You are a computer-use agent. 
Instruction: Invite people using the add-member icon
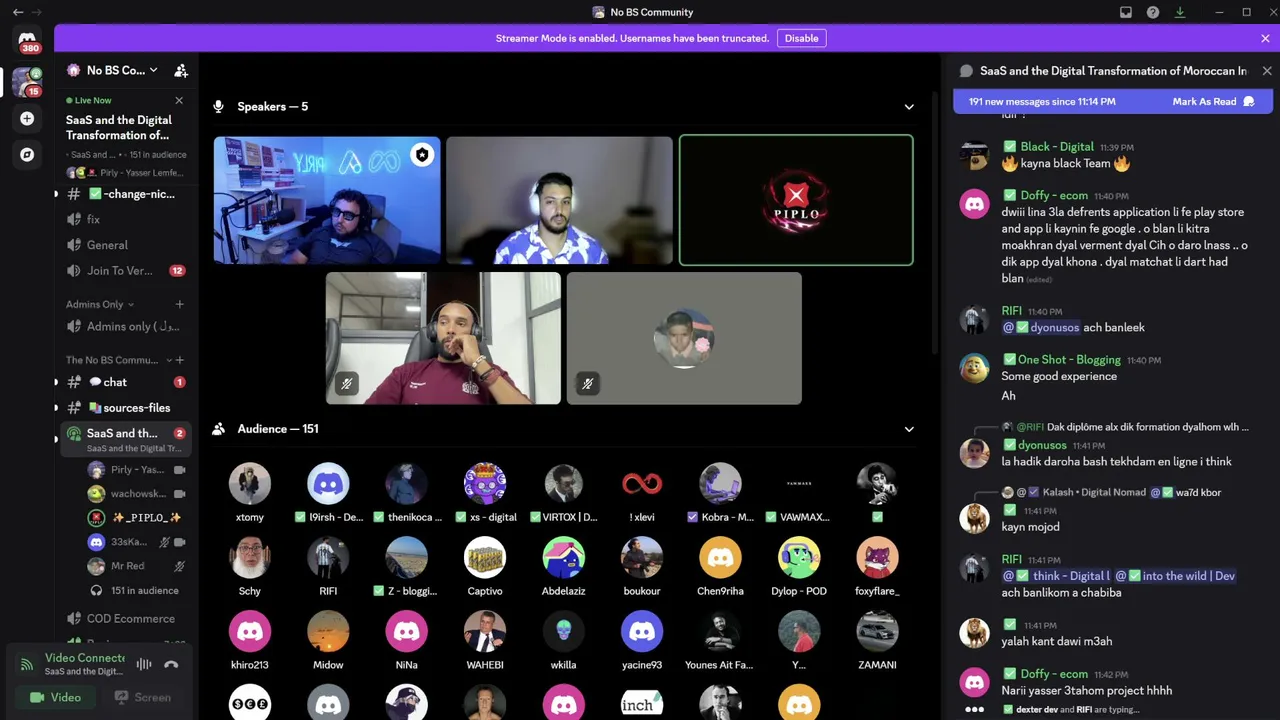coord(181,70)
